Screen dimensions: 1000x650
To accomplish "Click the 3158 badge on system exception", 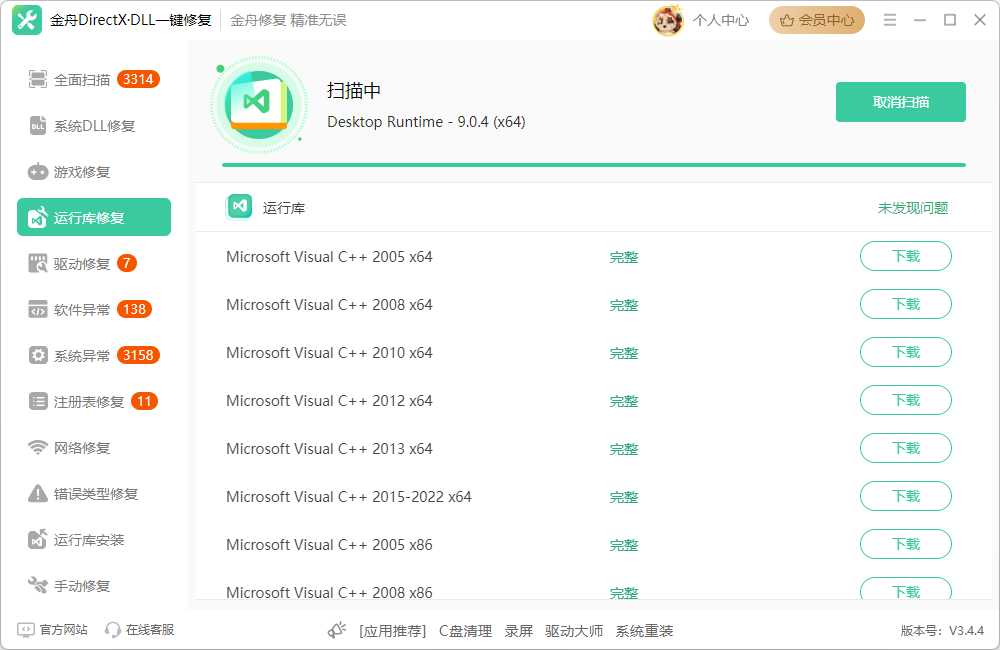I will (x=138, y=355).
